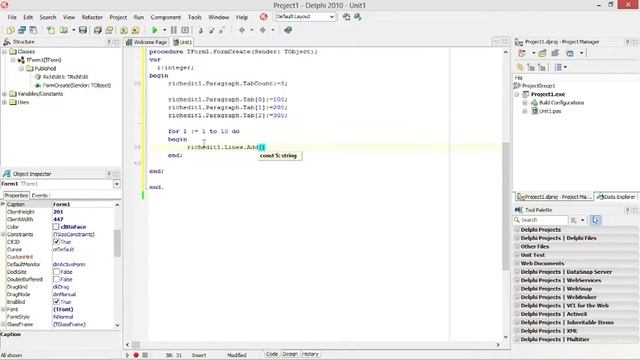Click the Program Reset icon beside Pause

(185, 30)
